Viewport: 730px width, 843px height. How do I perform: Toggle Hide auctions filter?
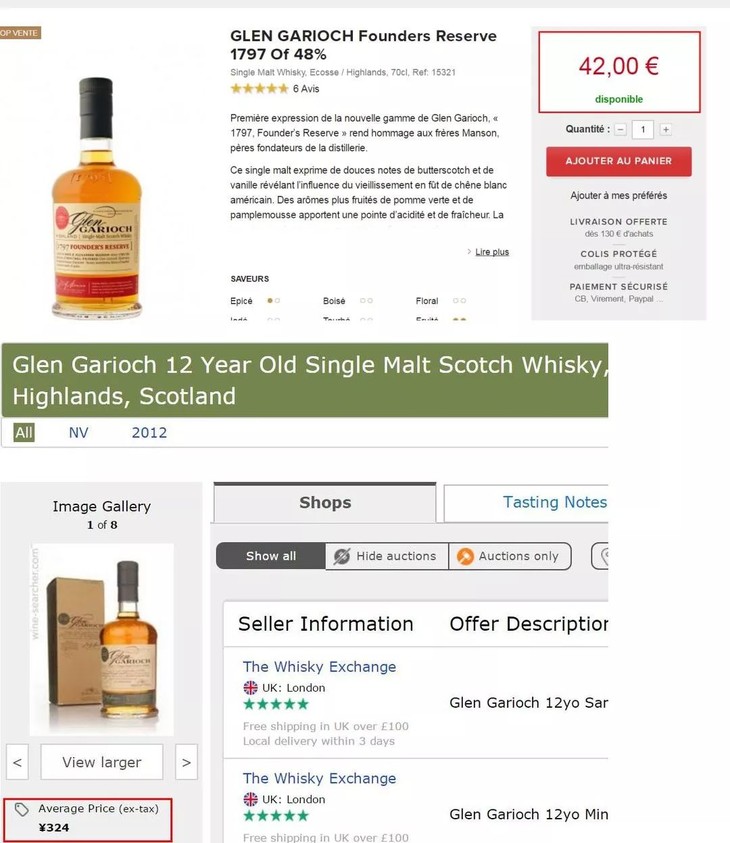click(387, 556)
